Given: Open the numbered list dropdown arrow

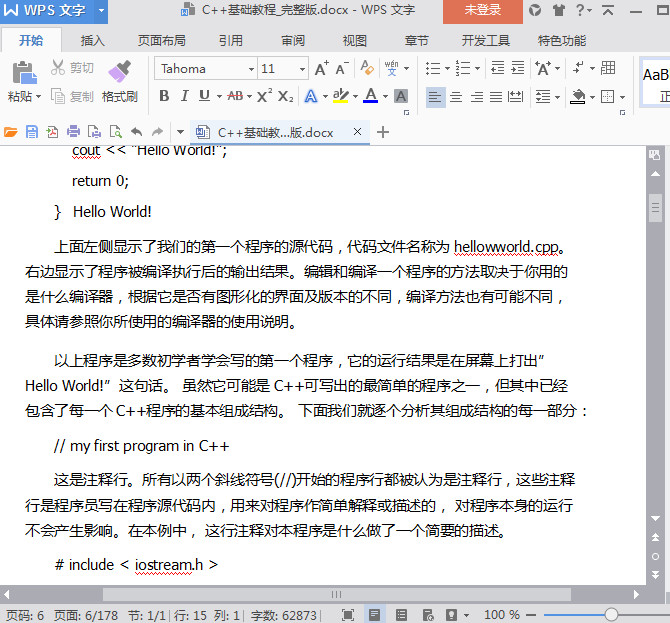Looking at the screenshot, I should click(x=478, y=68).
